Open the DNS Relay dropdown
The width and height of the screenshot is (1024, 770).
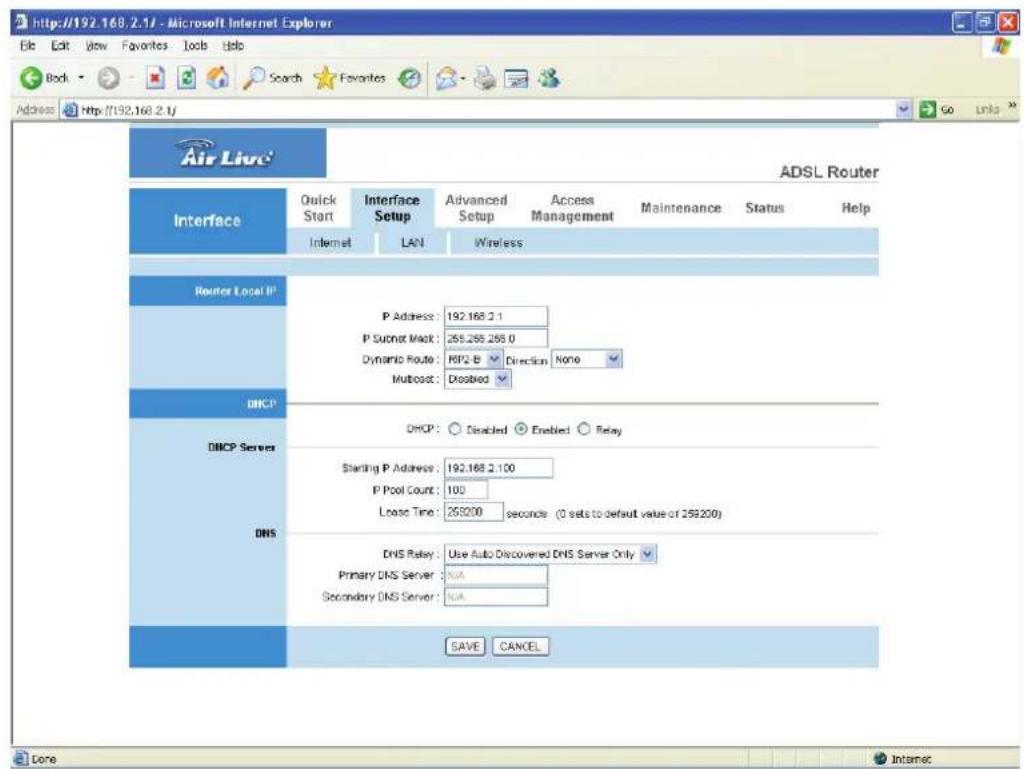coord(550,554)
